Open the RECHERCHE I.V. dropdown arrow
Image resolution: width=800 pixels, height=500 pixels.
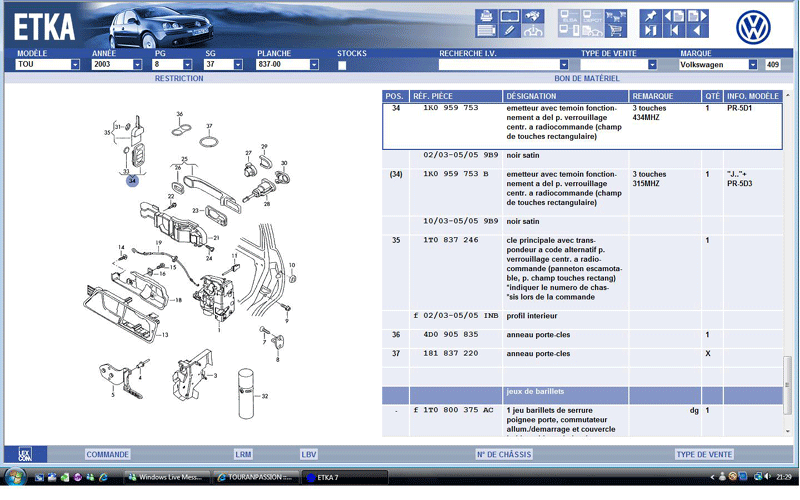[564, 64]
